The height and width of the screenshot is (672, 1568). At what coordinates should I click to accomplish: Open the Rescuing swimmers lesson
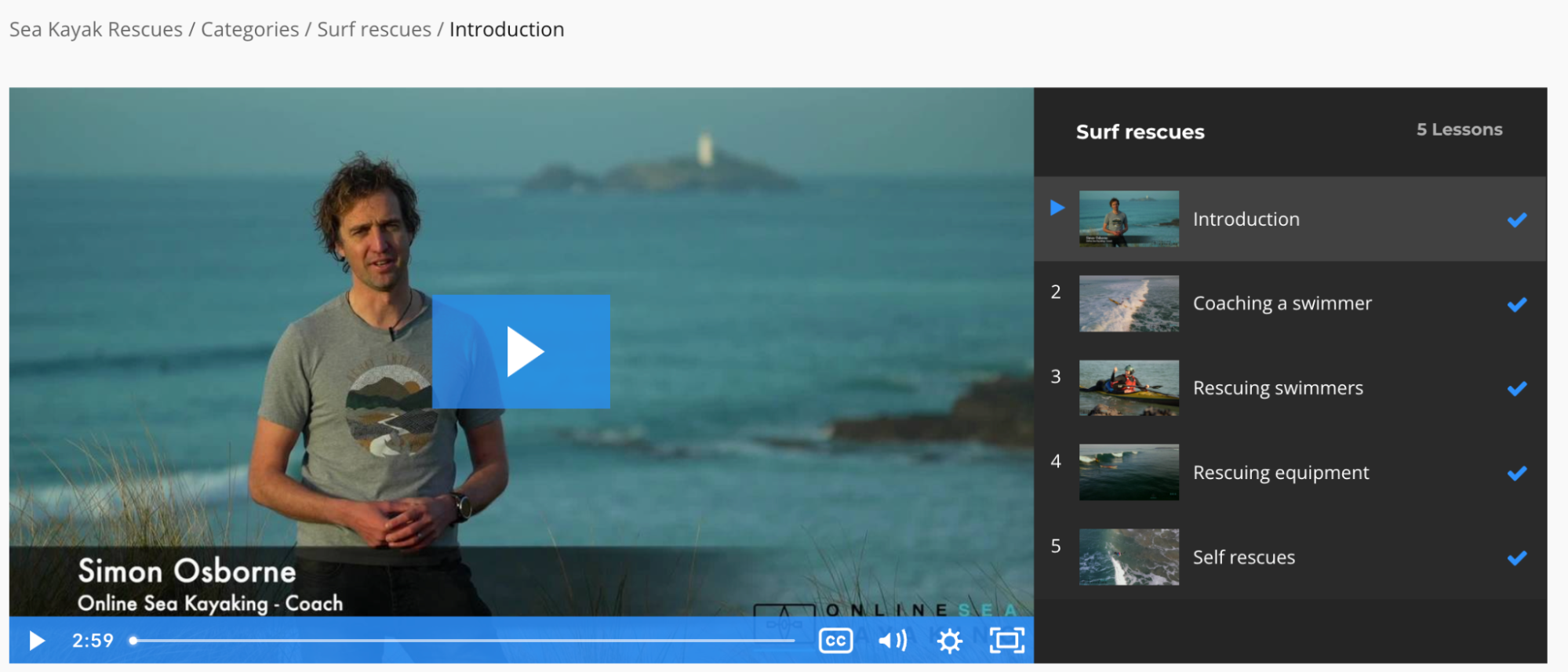pyautogui.click(x=1278, y=388)
